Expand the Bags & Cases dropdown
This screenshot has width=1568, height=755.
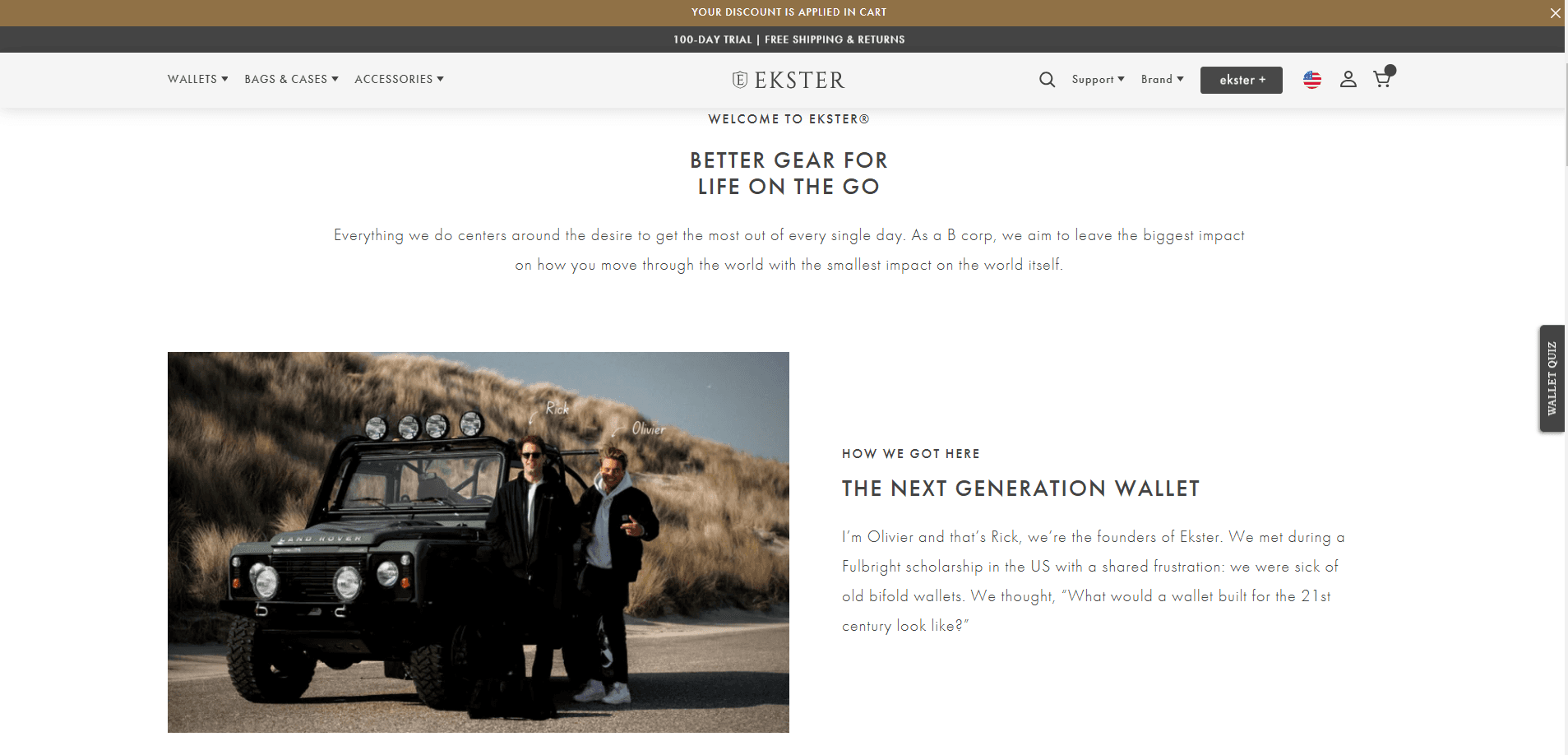point(291,79)
